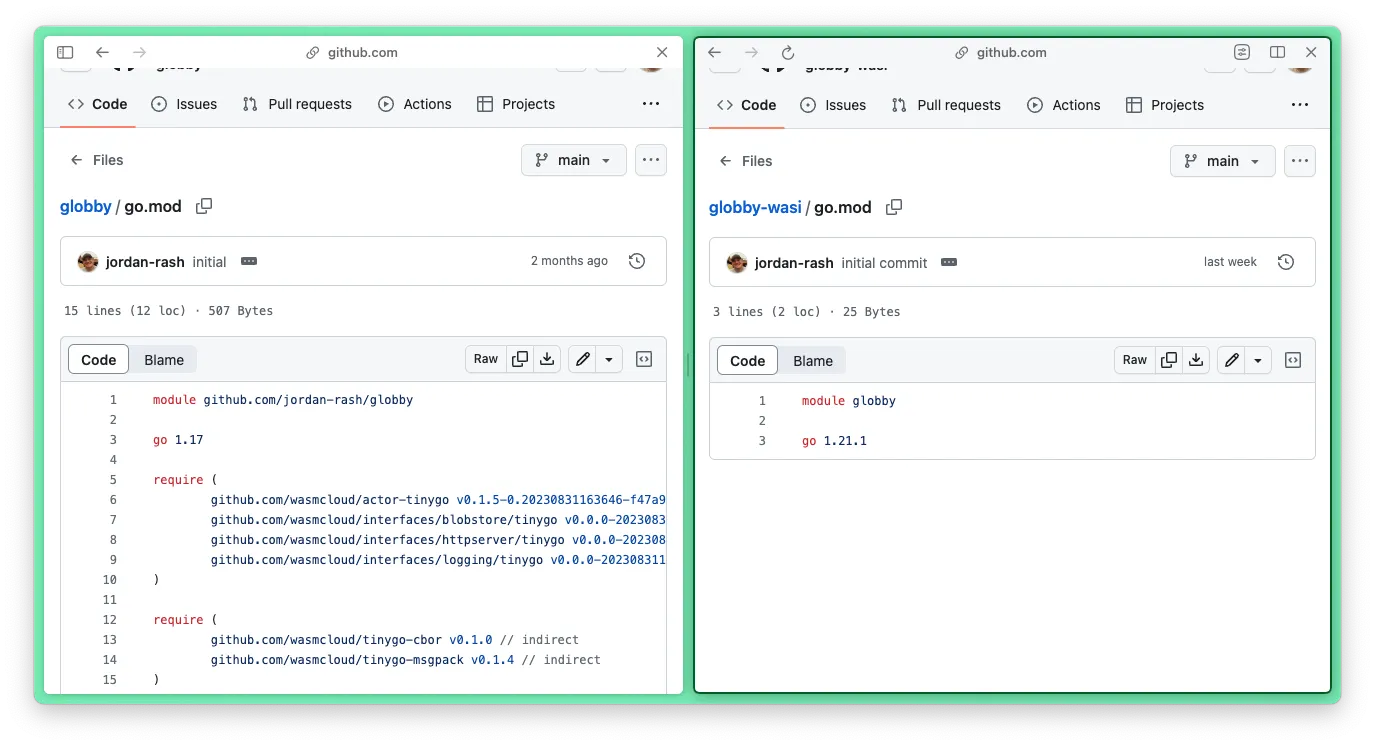Toggle split view icon in right window
Viewport: 1375px width, 746px height.
(x=1277, y=52)
